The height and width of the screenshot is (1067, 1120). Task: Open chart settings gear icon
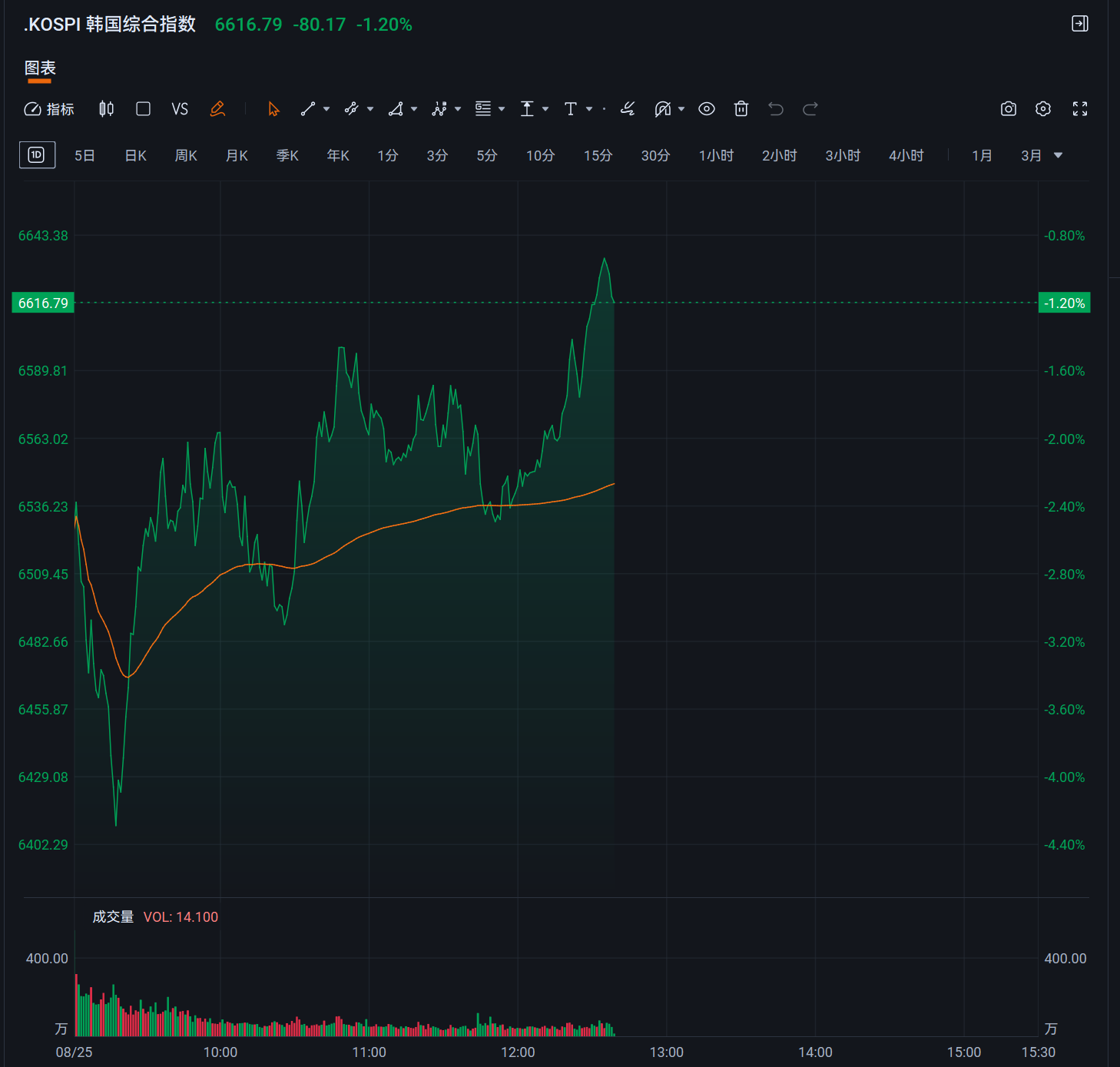point(1043,109)
